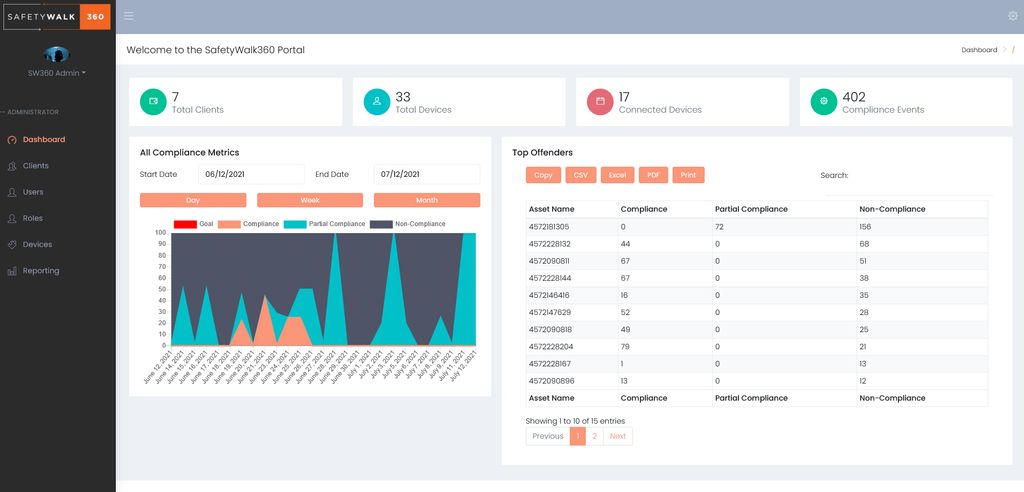Click the Devices icon in sidebar
This screenshot has height=492, width=1024.
click(x=12, y=244)
